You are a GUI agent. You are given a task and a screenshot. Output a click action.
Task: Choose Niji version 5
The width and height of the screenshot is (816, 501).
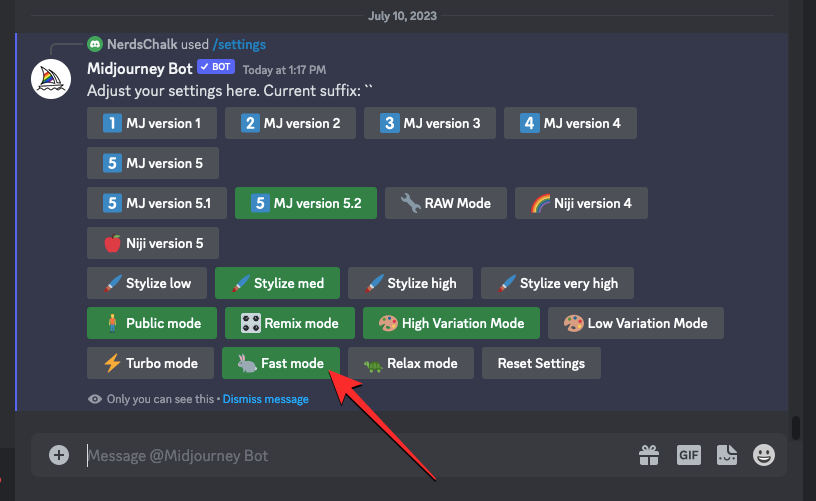coord(152,243)
